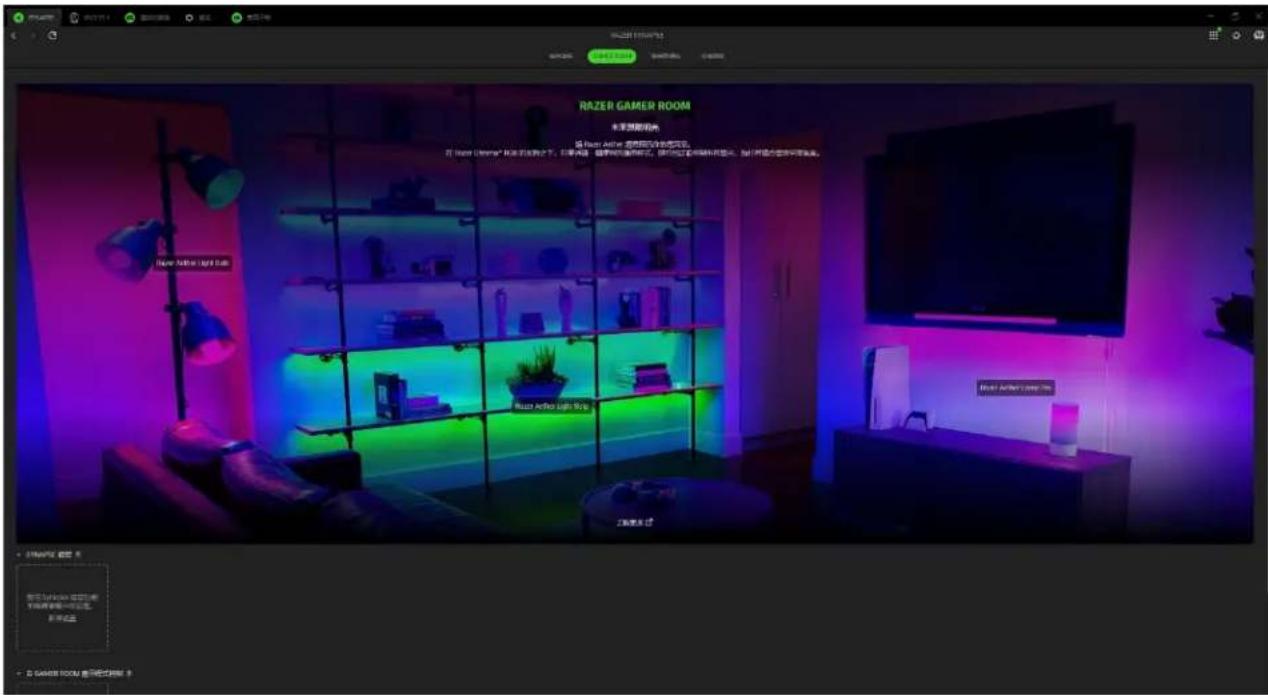Click the Razer Aether Light Strip label
Screen dimensions: 1268x695
click(552, 407)
